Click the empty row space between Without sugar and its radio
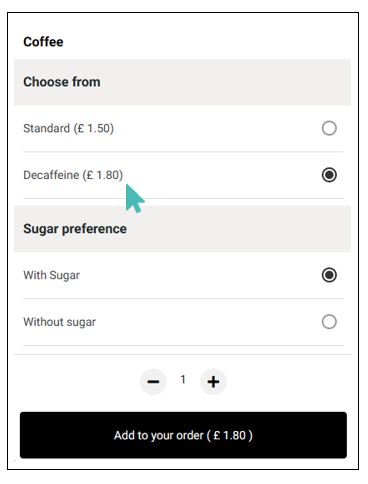The height and width of the screenshot is (484, 368). pyautogui.click(x=208, y=322)
